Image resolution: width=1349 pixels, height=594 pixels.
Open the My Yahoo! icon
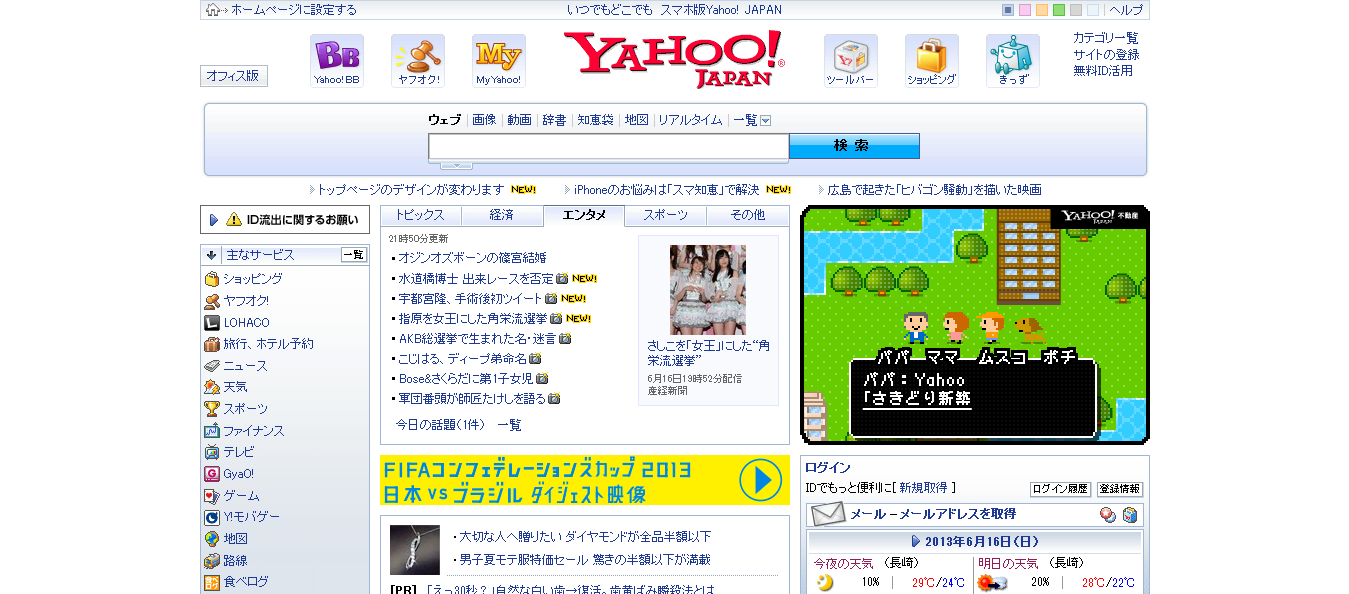498,61
